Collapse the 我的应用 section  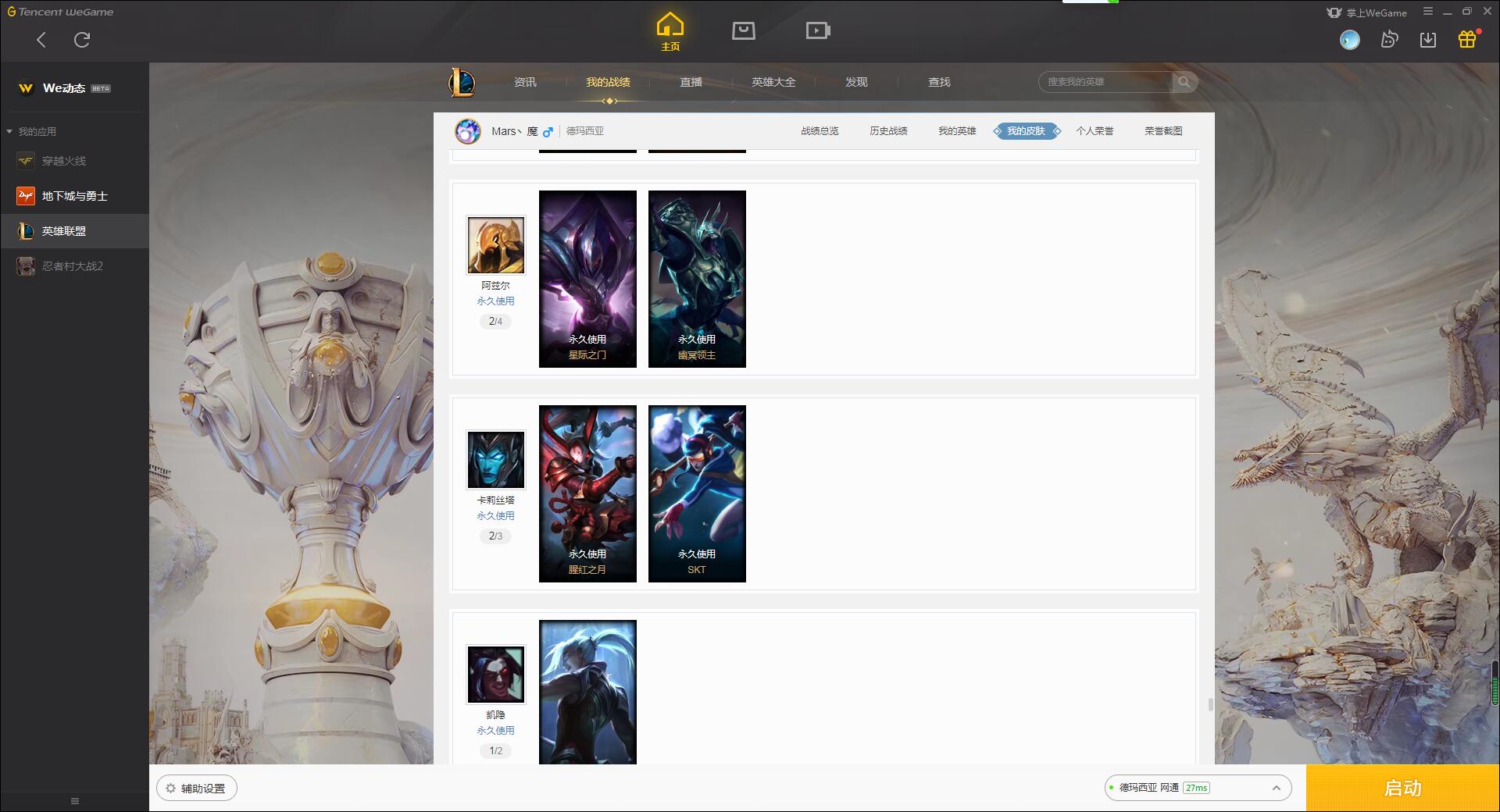[x=9, y=132]
